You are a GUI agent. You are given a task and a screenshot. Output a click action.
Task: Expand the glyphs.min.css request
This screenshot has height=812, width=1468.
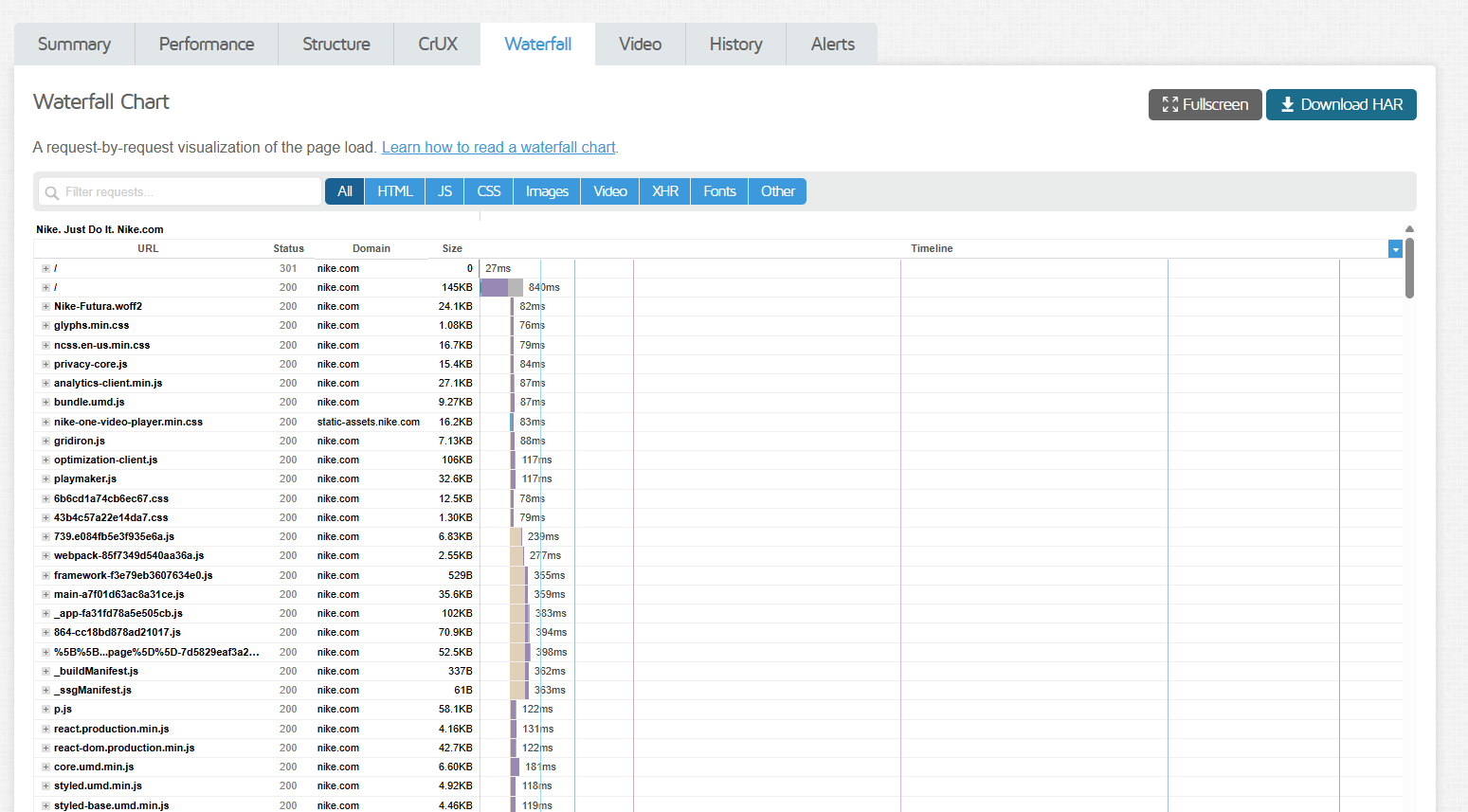45,326
